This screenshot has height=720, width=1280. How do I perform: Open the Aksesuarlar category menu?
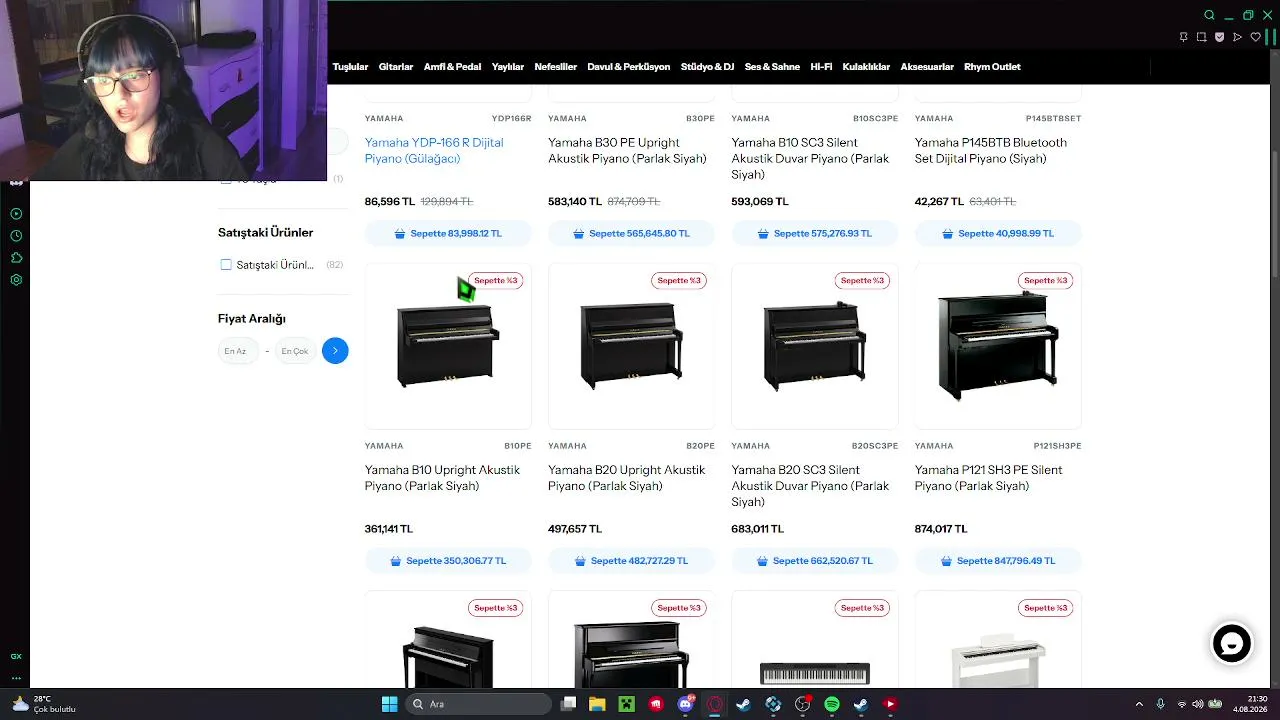pos(927,67)
